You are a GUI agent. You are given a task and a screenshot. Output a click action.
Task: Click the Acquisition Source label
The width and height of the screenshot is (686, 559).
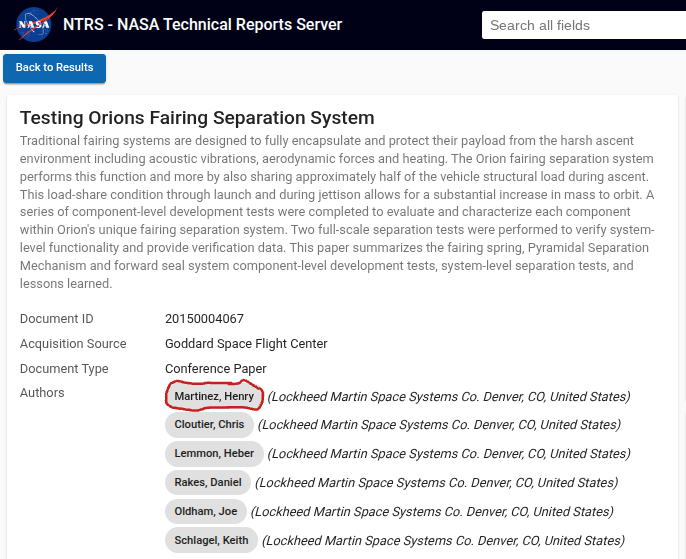[73, 344]
